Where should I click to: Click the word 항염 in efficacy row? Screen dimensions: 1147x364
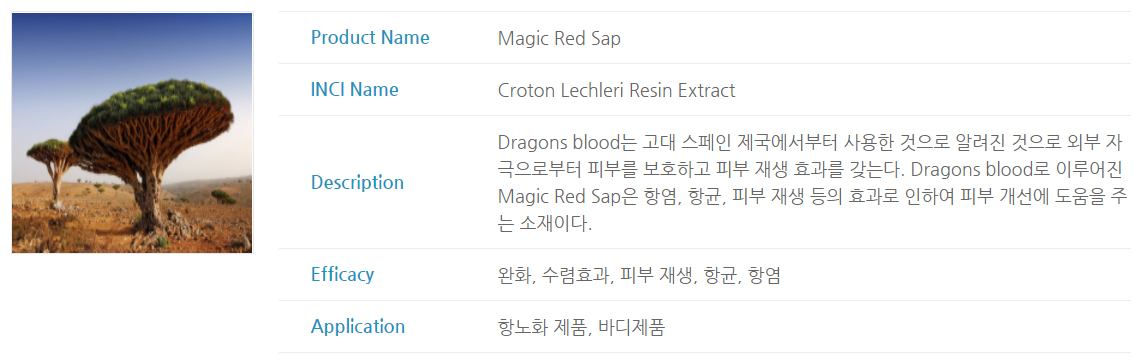click(764, 275)
